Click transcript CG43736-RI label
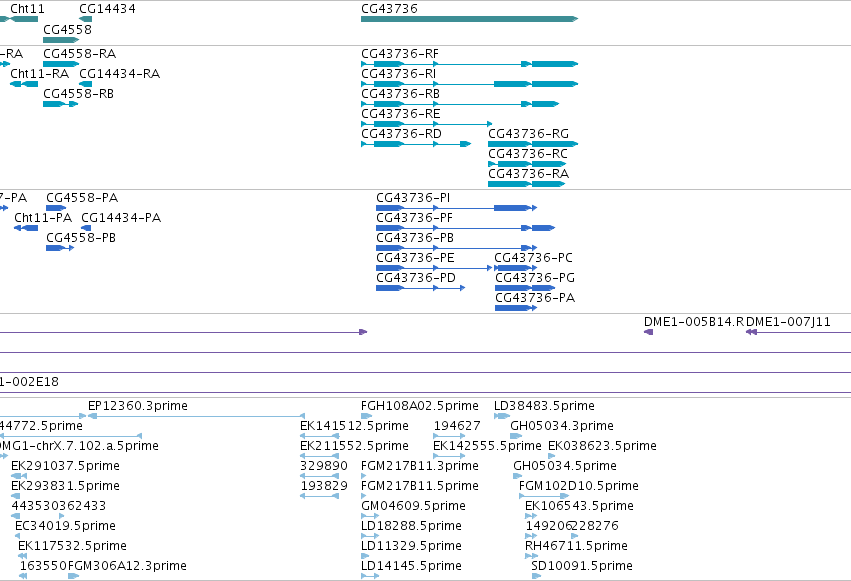This screenshot has width=851, height=581. [398, 74]
